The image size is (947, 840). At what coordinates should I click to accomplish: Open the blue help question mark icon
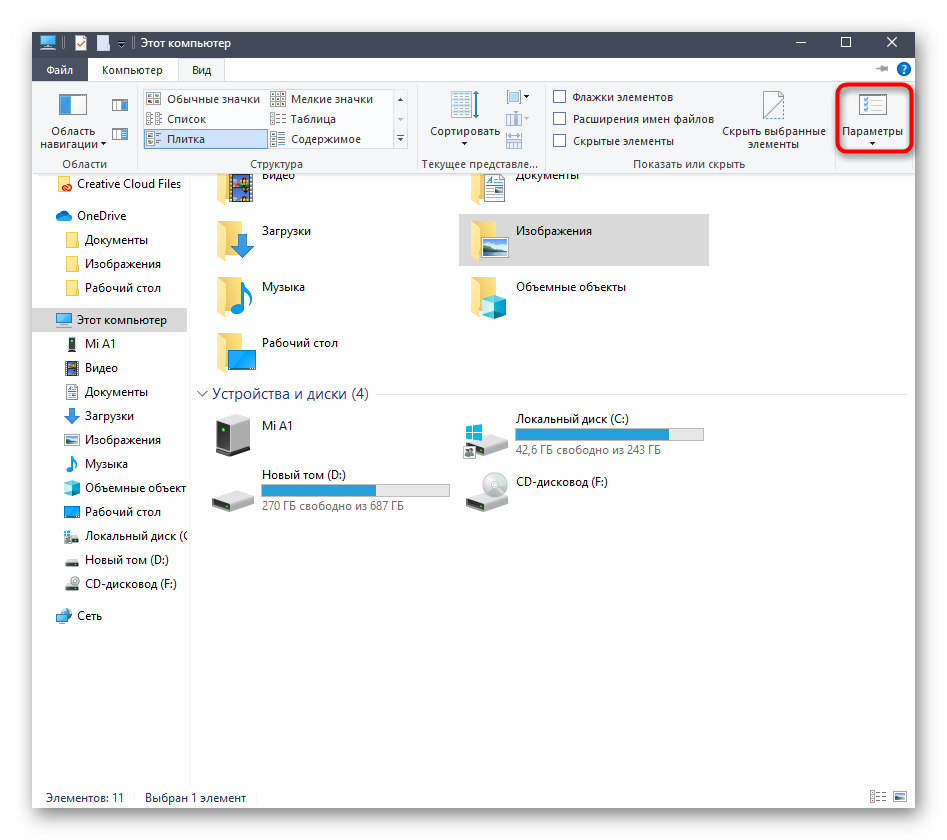coord(904,69)
